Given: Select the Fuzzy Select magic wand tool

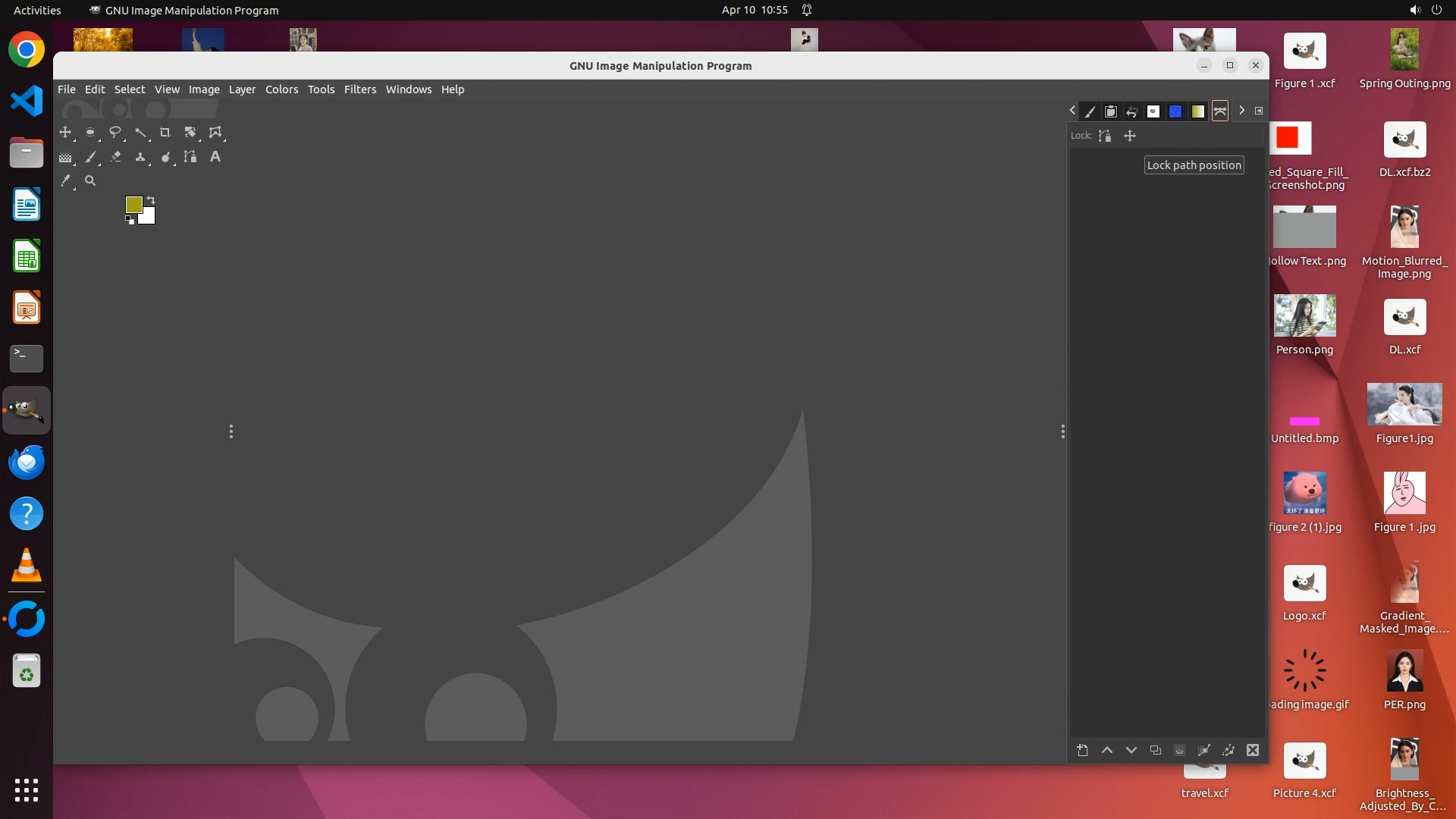Looking at the screenshot, I should click(x=140, y=133).
